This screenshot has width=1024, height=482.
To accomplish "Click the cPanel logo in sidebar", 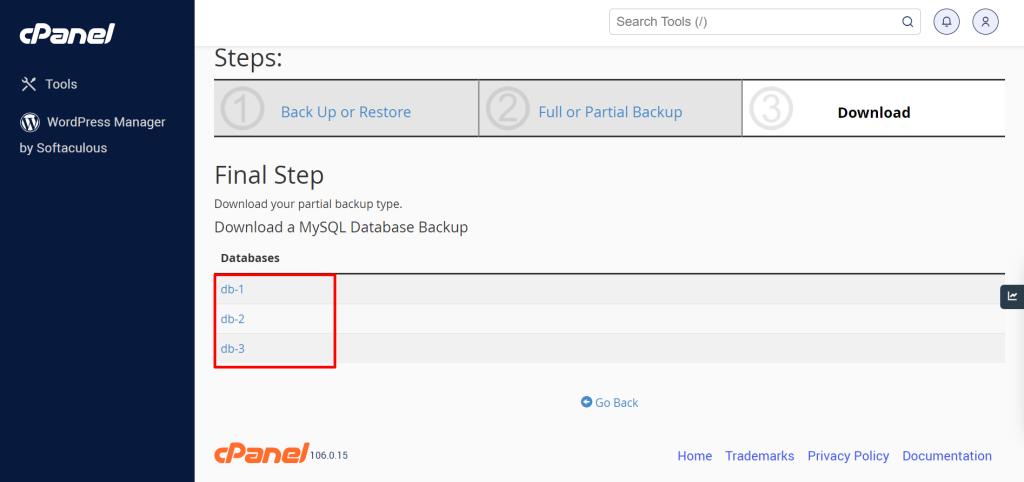I will click(x=67, y=33).
